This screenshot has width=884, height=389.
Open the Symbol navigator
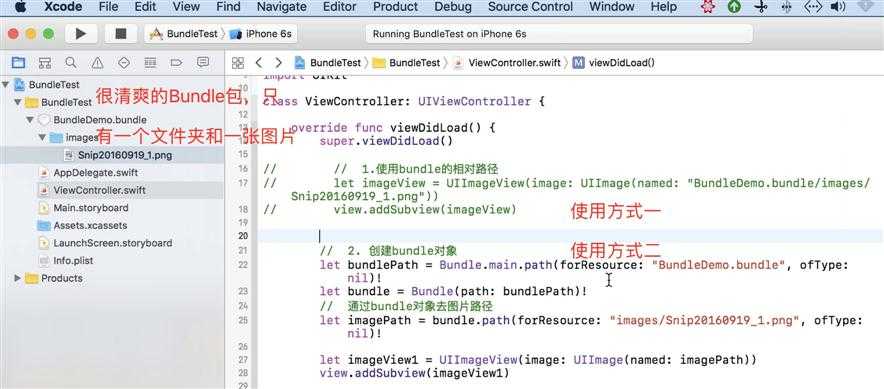point(45,63)
